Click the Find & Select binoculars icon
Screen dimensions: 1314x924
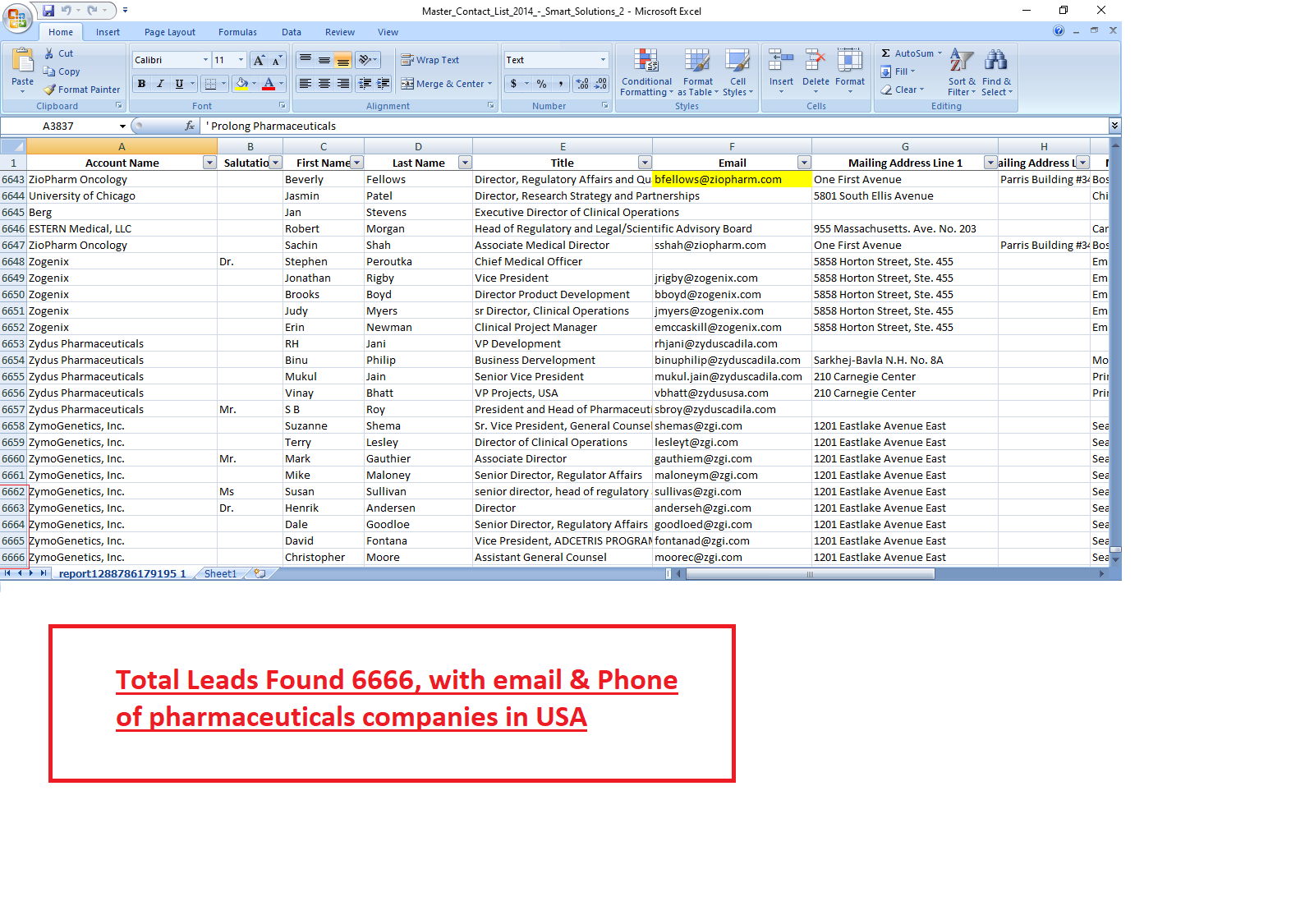996,61
